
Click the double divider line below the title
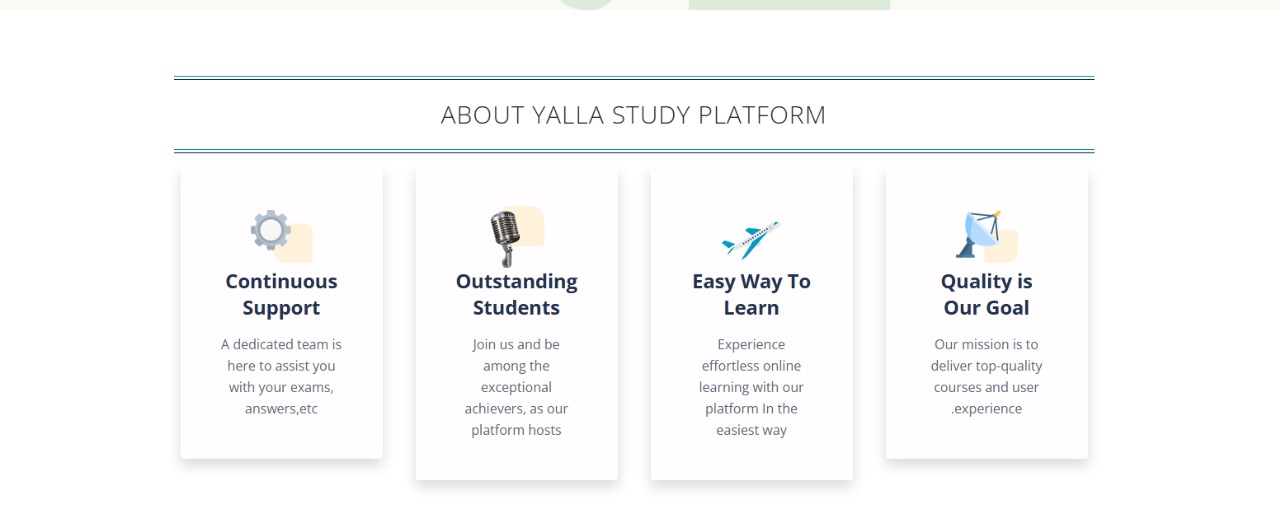click(634, 151)
